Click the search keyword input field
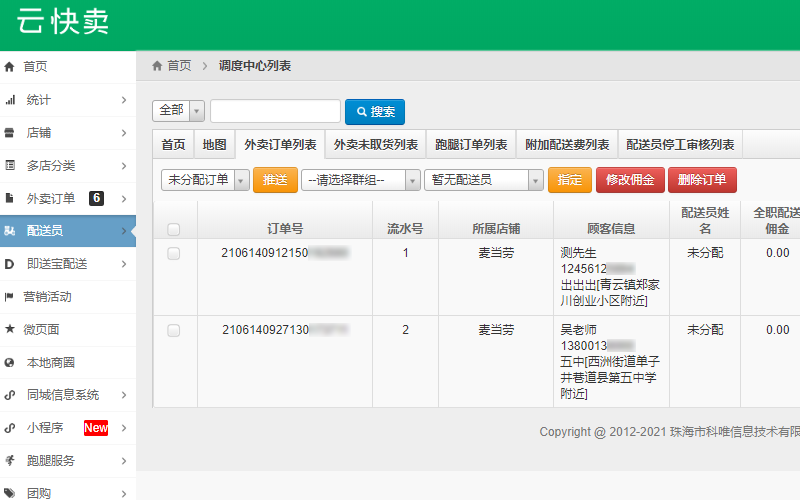Viewport: 800px width, 500px height. click(x=276, y=111)
